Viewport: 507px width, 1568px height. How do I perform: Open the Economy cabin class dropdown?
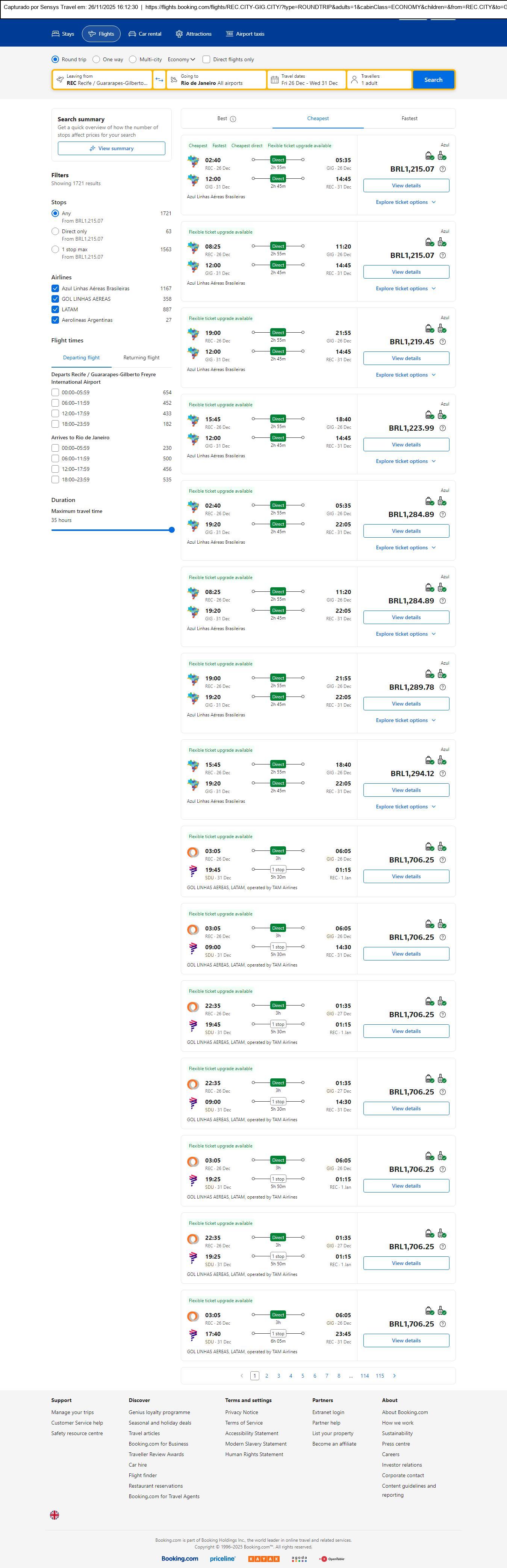point(182,60)
